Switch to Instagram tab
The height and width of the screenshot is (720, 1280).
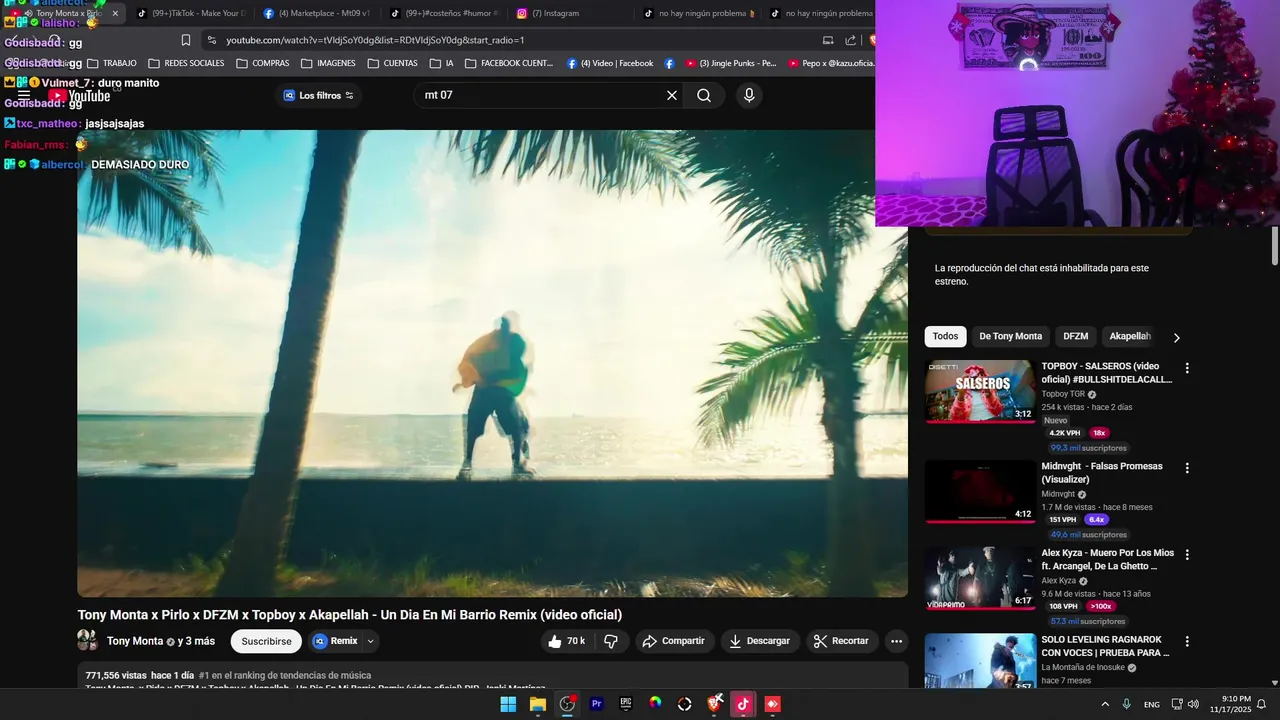570,13
